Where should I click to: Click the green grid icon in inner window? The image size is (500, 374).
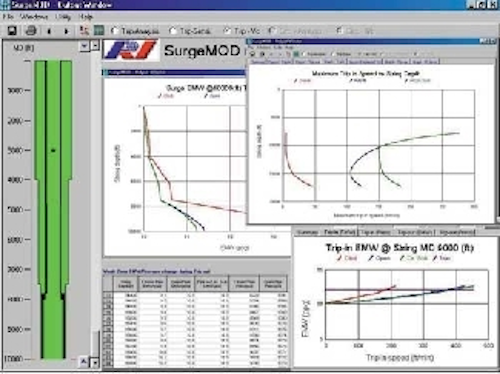tap(296, 54)
